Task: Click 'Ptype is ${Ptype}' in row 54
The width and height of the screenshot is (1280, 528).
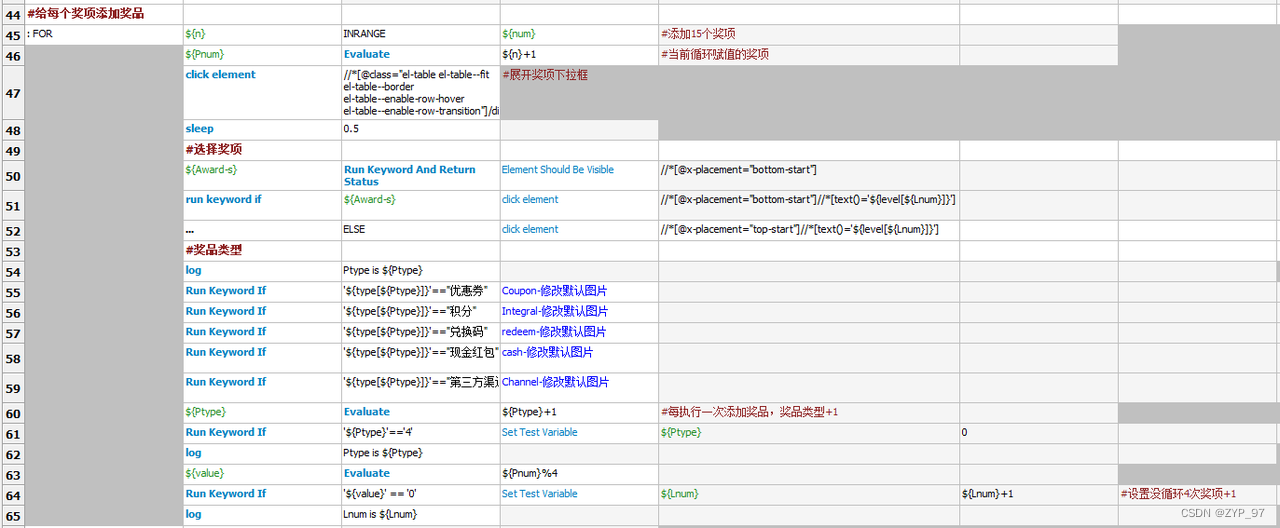Action: [x=420, y=271]
